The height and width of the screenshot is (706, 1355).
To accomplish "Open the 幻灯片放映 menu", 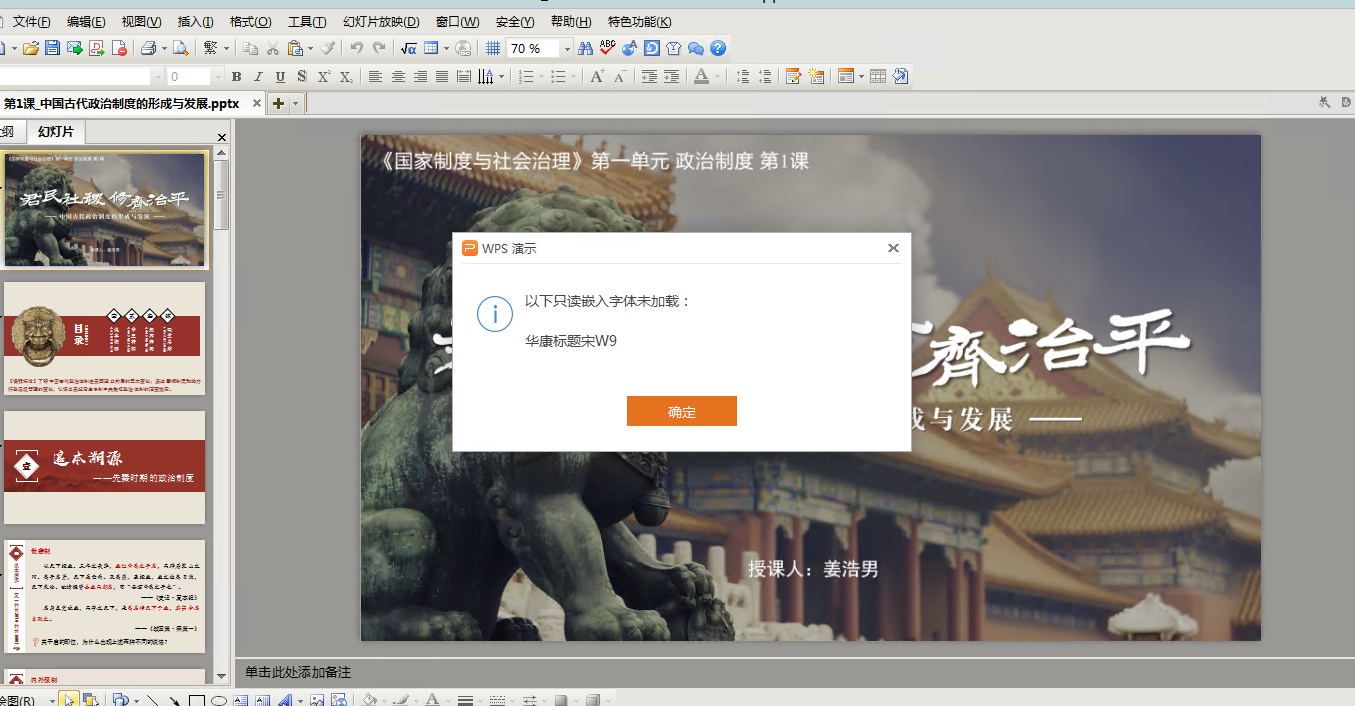I will [x=381, y=22].
